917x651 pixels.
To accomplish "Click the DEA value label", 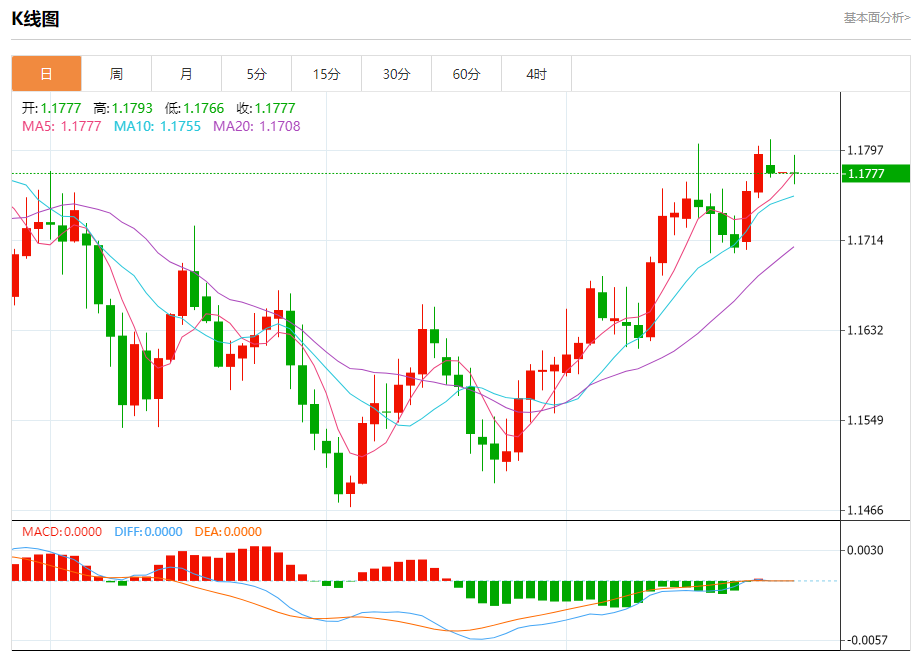I will [226, 532].
